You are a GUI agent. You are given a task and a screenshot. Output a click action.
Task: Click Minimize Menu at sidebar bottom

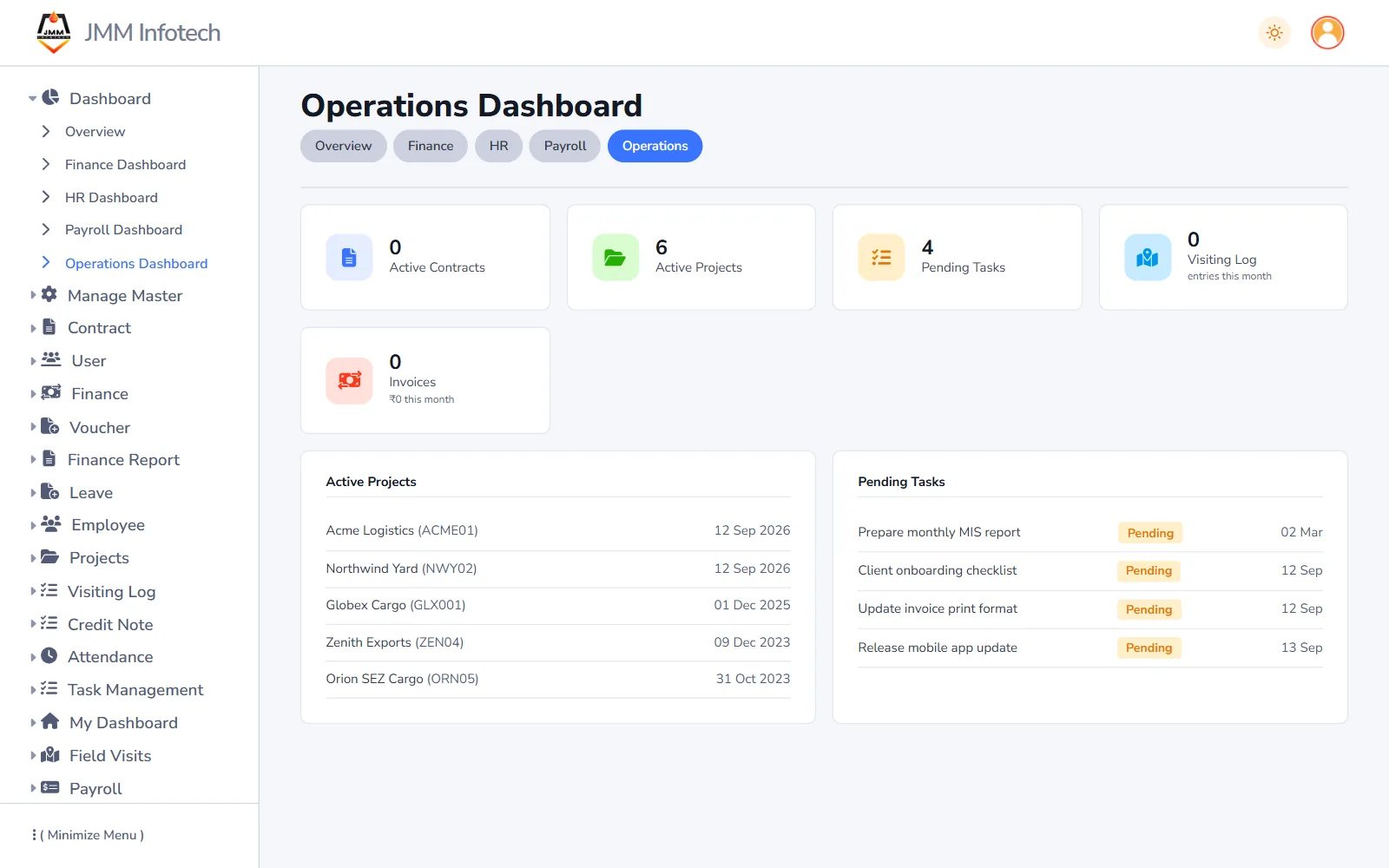coord(88,835)
